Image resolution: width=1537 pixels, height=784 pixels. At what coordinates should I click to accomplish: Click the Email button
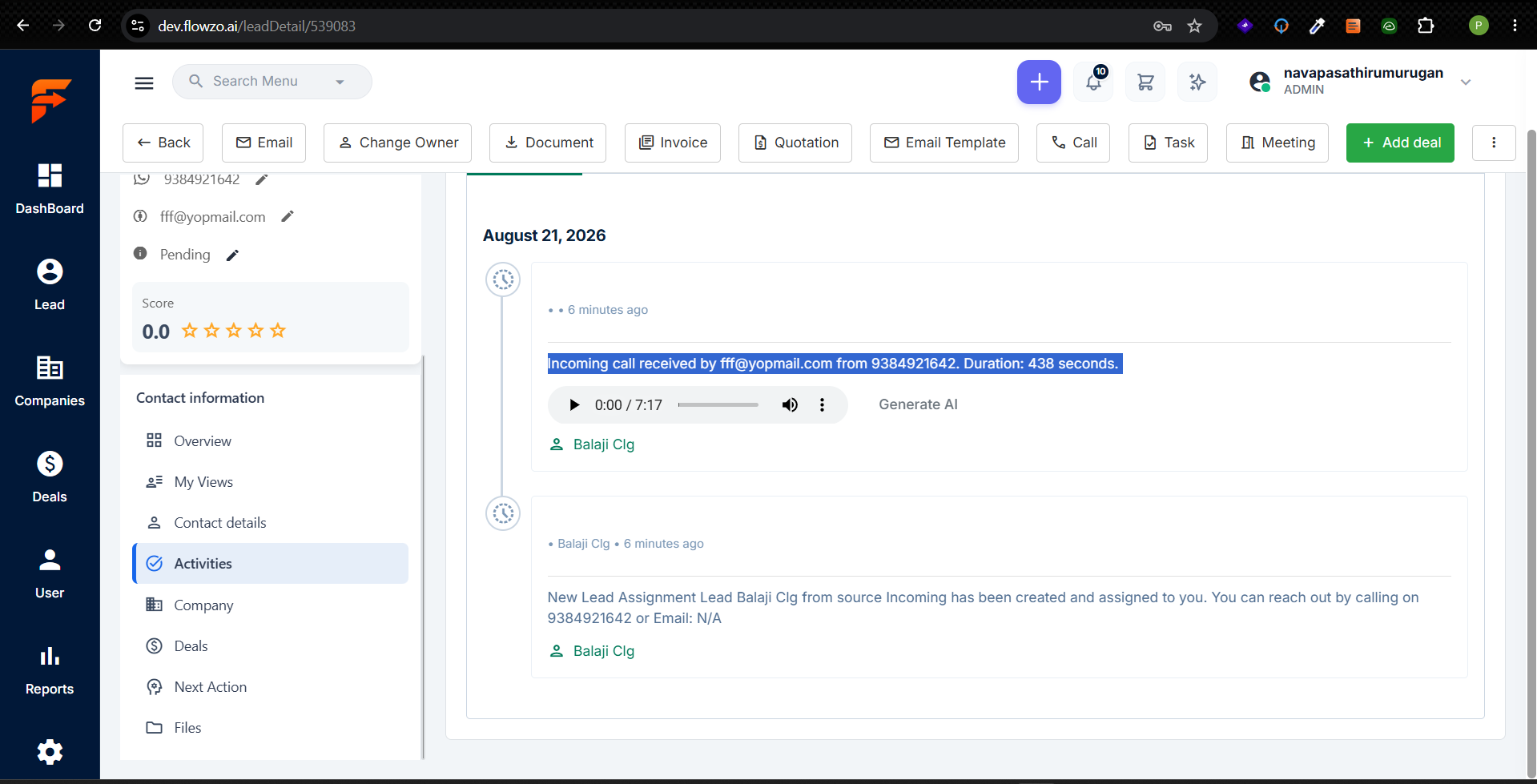tap(264, 143)
